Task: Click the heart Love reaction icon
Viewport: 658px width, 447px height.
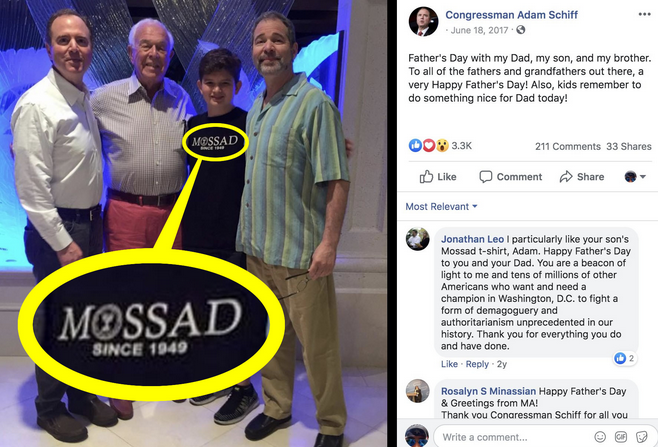Action: click(428, 146)
